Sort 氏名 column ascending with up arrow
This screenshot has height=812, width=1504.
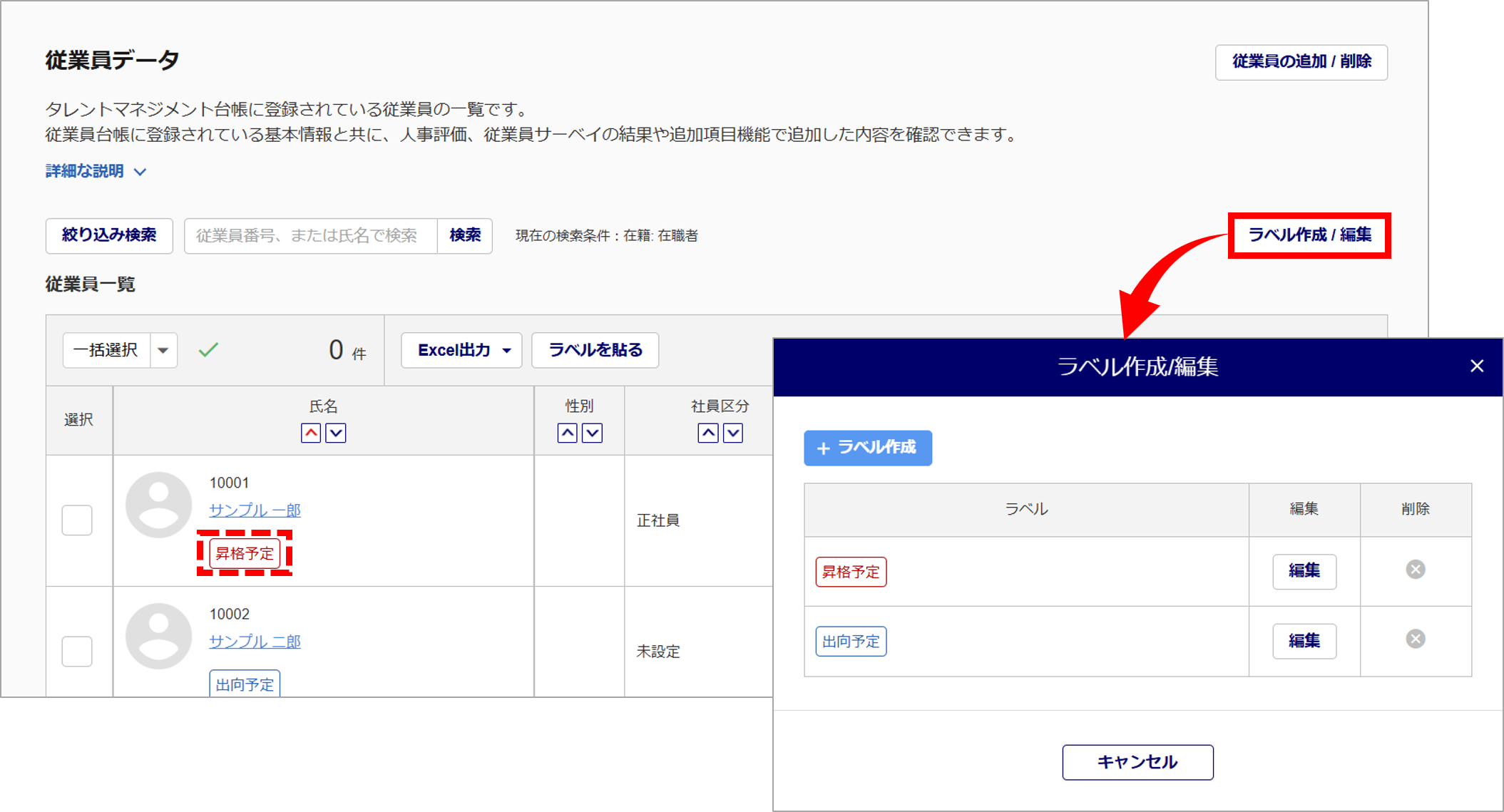311,433
